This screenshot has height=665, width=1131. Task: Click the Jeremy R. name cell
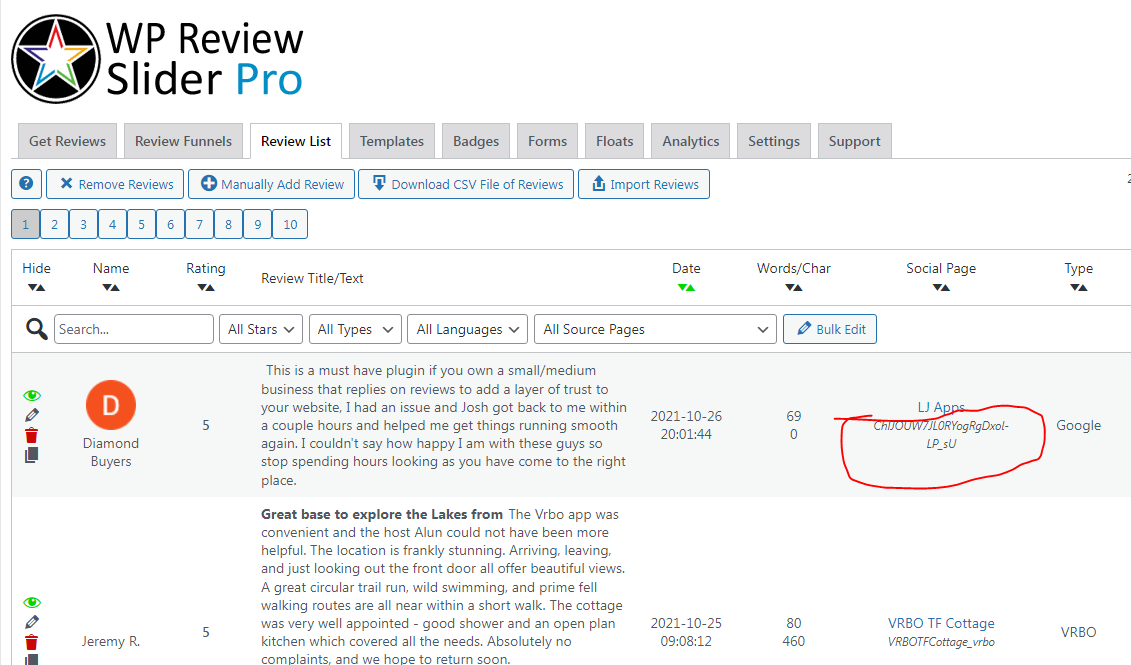(110, 641)
